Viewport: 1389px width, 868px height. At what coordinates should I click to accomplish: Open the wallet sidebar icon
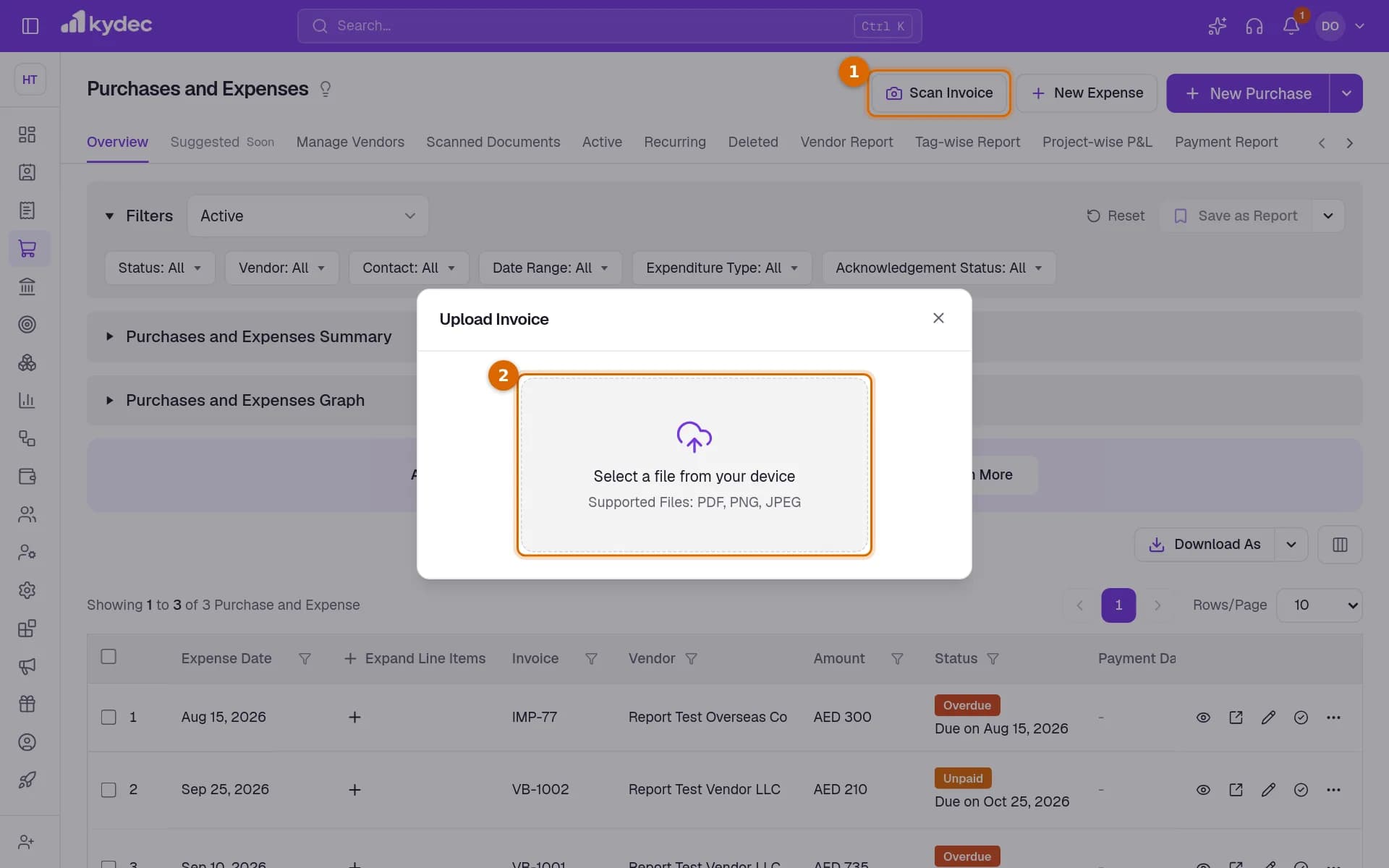[27, 476]
